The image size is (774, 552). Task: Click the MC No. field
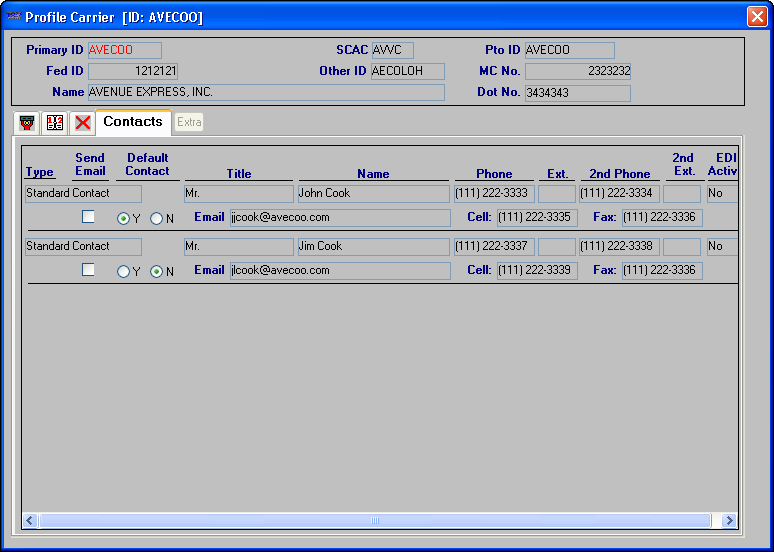pos(577,72)
